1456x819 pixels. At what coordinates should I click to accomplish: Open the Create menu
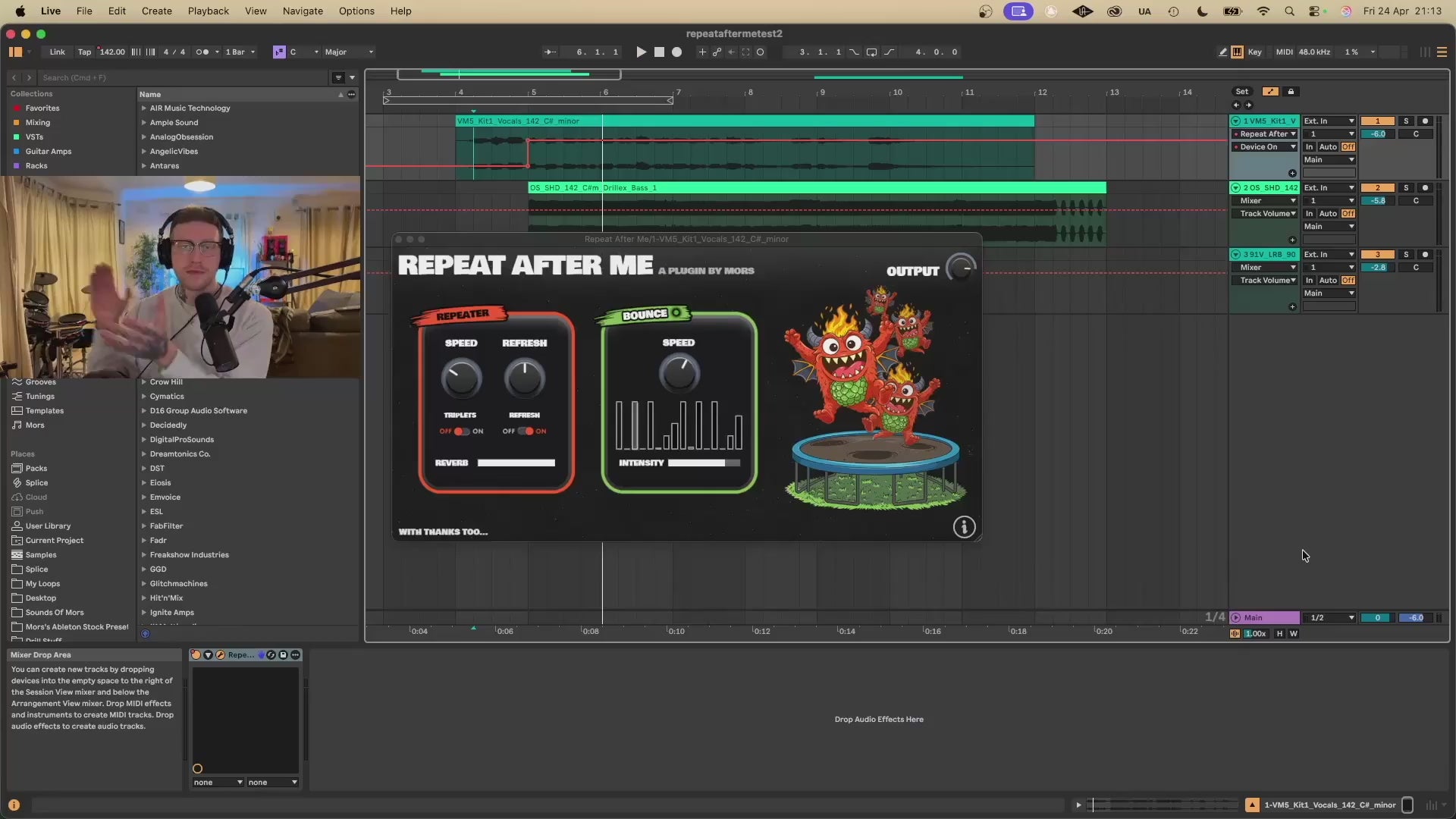pyautogui.click(x=157, y=11)
